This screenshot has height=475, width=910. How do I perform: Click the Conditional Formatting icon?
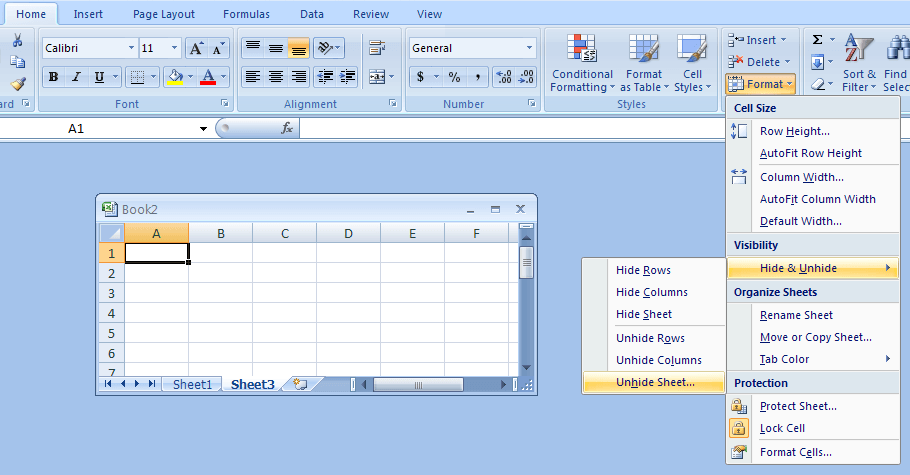point(582,50)
